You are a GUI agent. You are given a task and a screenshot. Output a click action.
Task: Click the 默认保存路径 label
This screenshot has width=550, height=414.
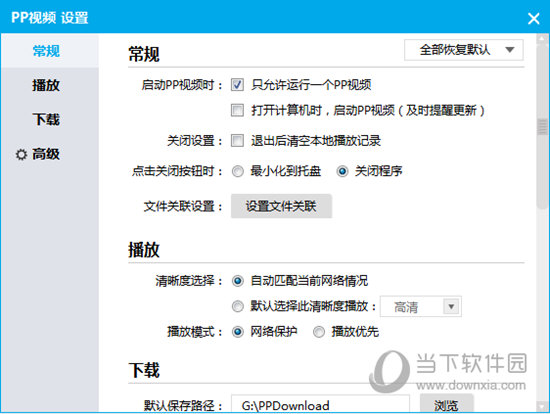[x=183, y=406]
